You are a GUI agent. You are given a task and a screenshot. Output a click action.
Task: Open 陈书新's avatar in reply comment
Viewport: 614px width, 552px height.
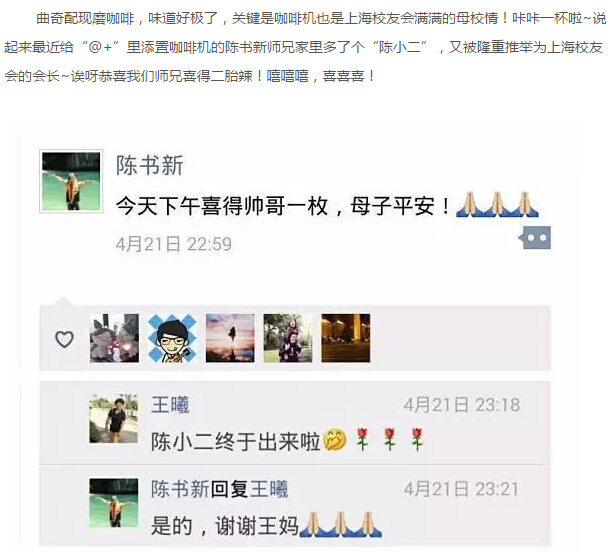click(x=114, y=503)
